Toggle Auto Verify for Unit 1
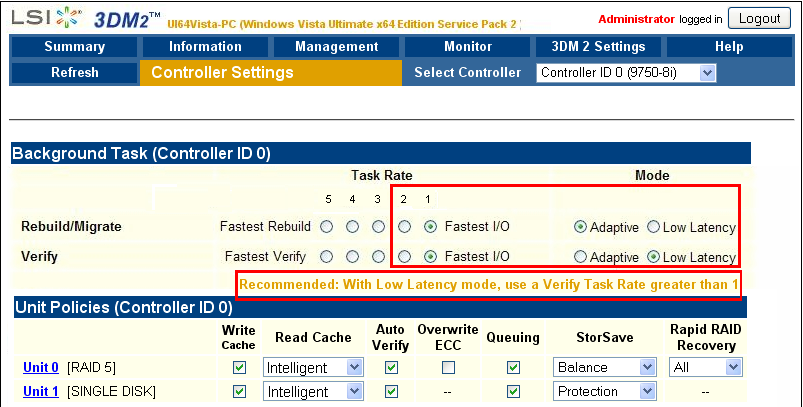803x407 pixels. coord(391,392)
